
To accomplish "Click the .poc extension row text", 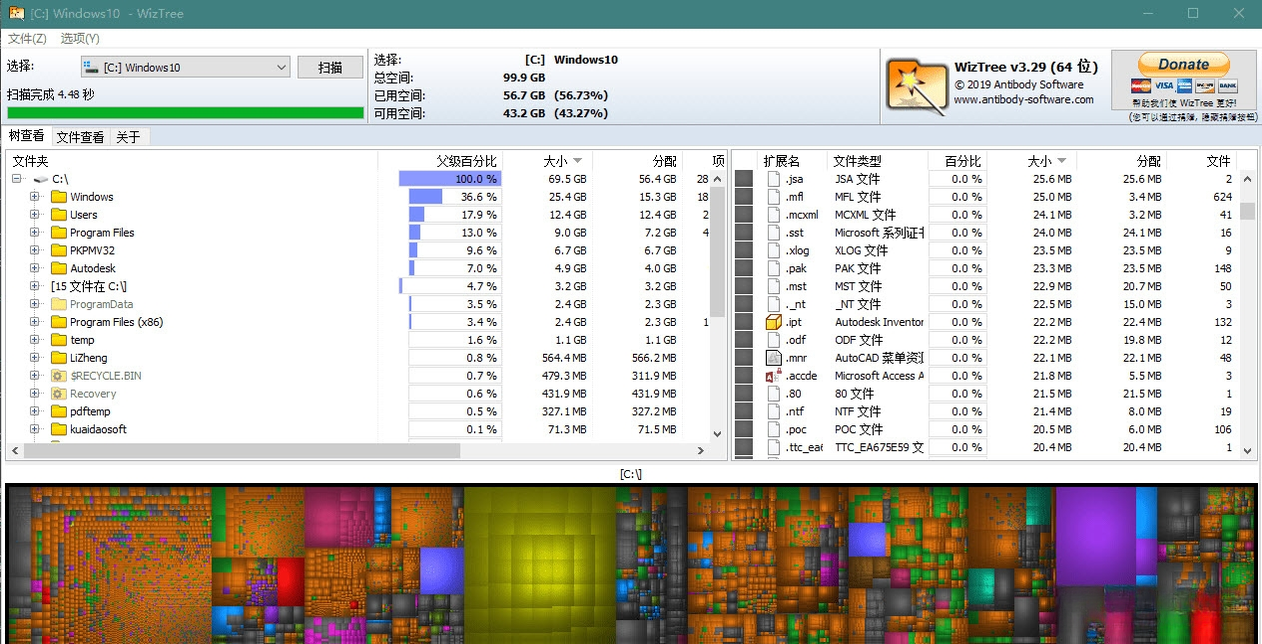I will [796, 429].
